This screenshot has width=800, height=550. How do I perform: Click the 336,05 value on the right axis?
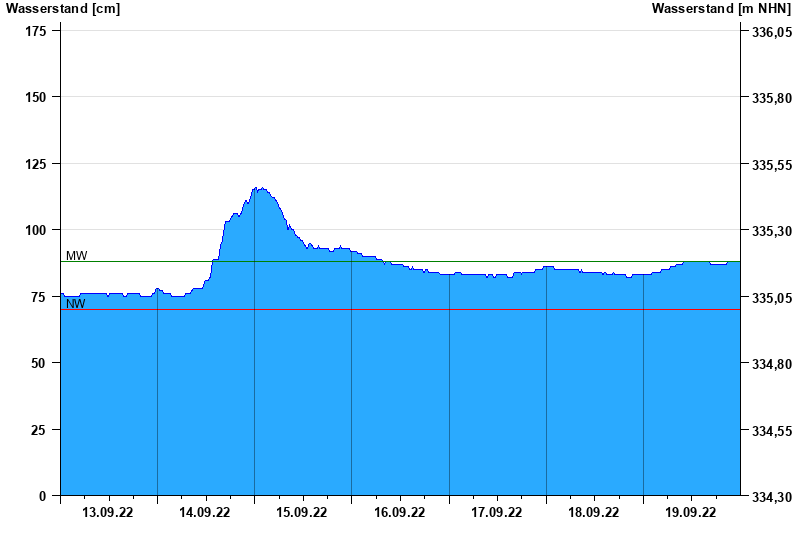771,32
